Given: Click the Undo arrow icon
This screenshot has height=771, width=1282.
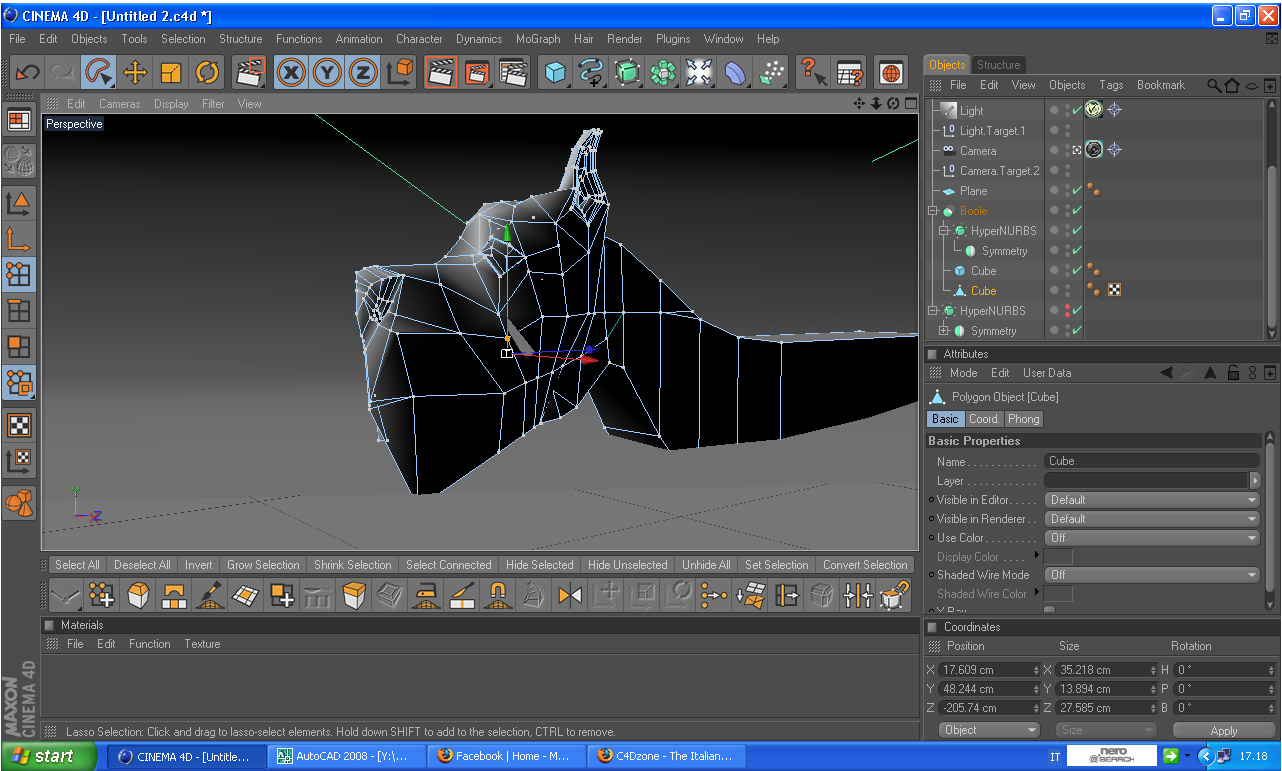Looking at the screenshot, I should (27, 72).
